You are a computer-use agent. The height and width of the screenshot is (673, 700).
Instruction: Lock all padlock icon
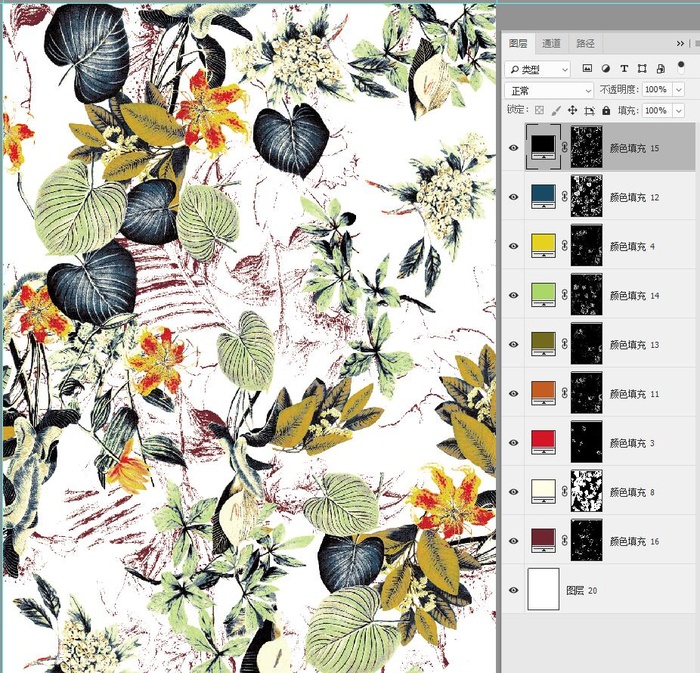[606, 110]
